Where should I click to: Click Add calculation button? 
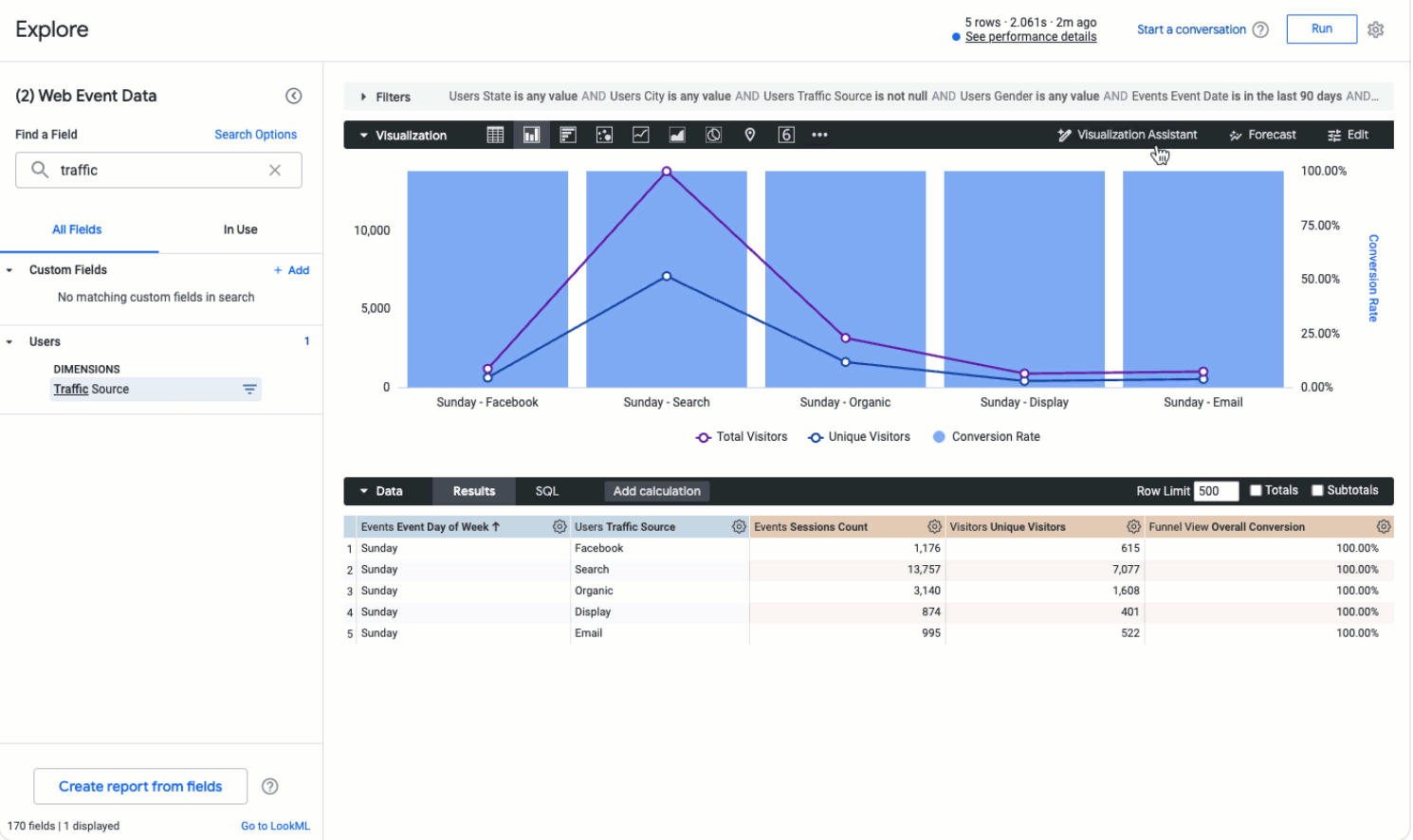click(x=657, y=491)
